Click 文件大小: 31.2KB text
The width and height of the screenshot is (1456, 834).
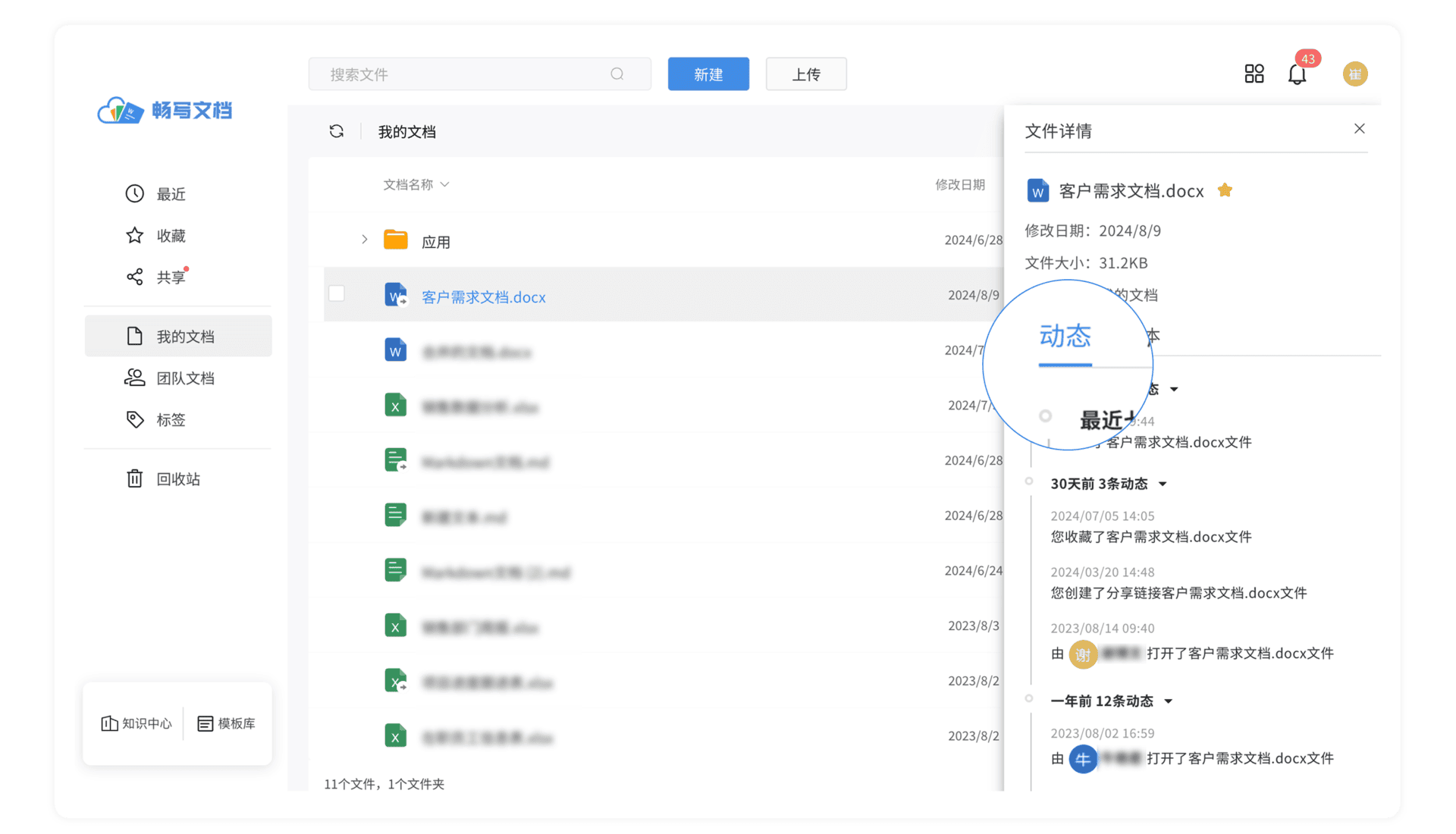click(1086, 263)
